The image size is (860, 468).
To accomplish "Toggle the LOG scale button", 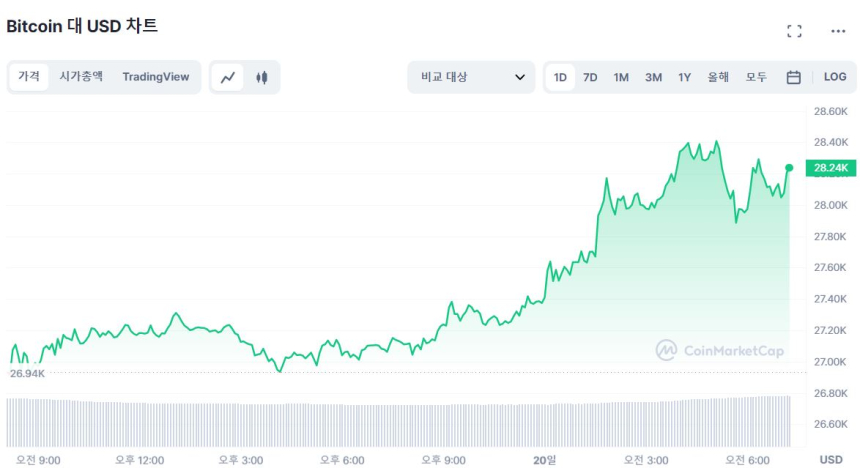I will [x=835, y=77].
